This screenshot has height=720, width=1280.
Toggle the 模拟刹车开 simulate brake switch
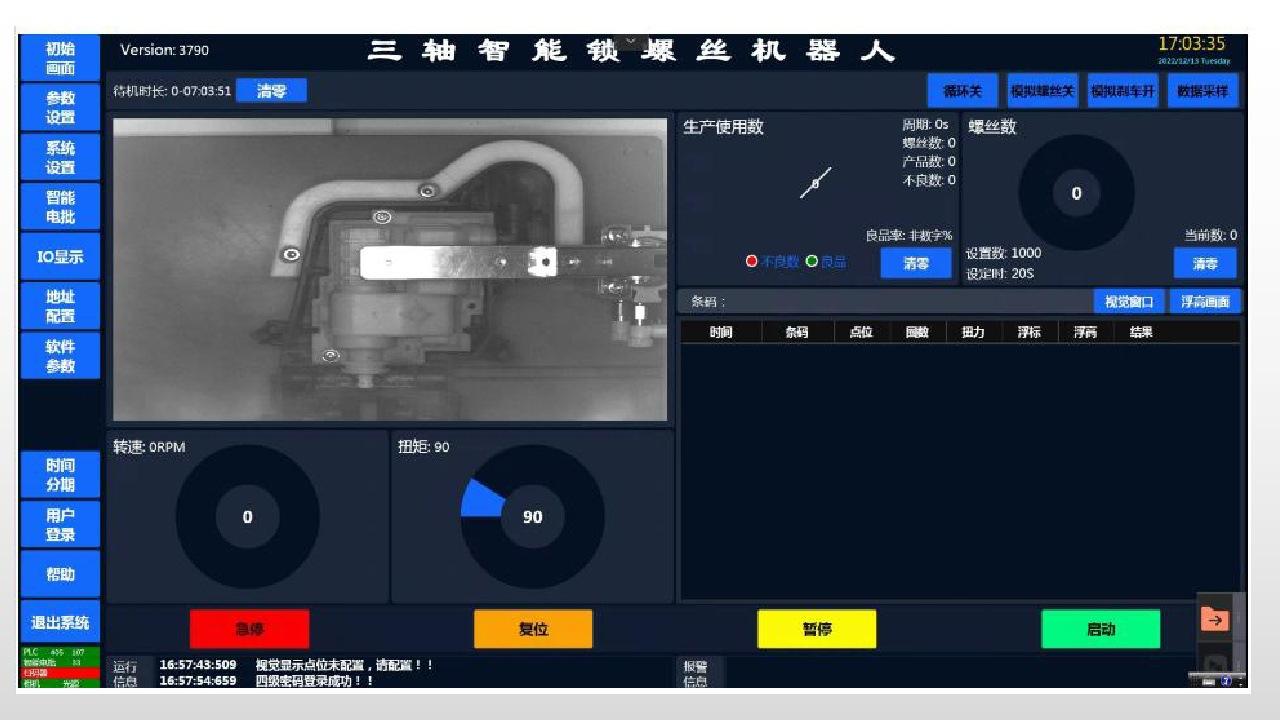[1122, 92]
